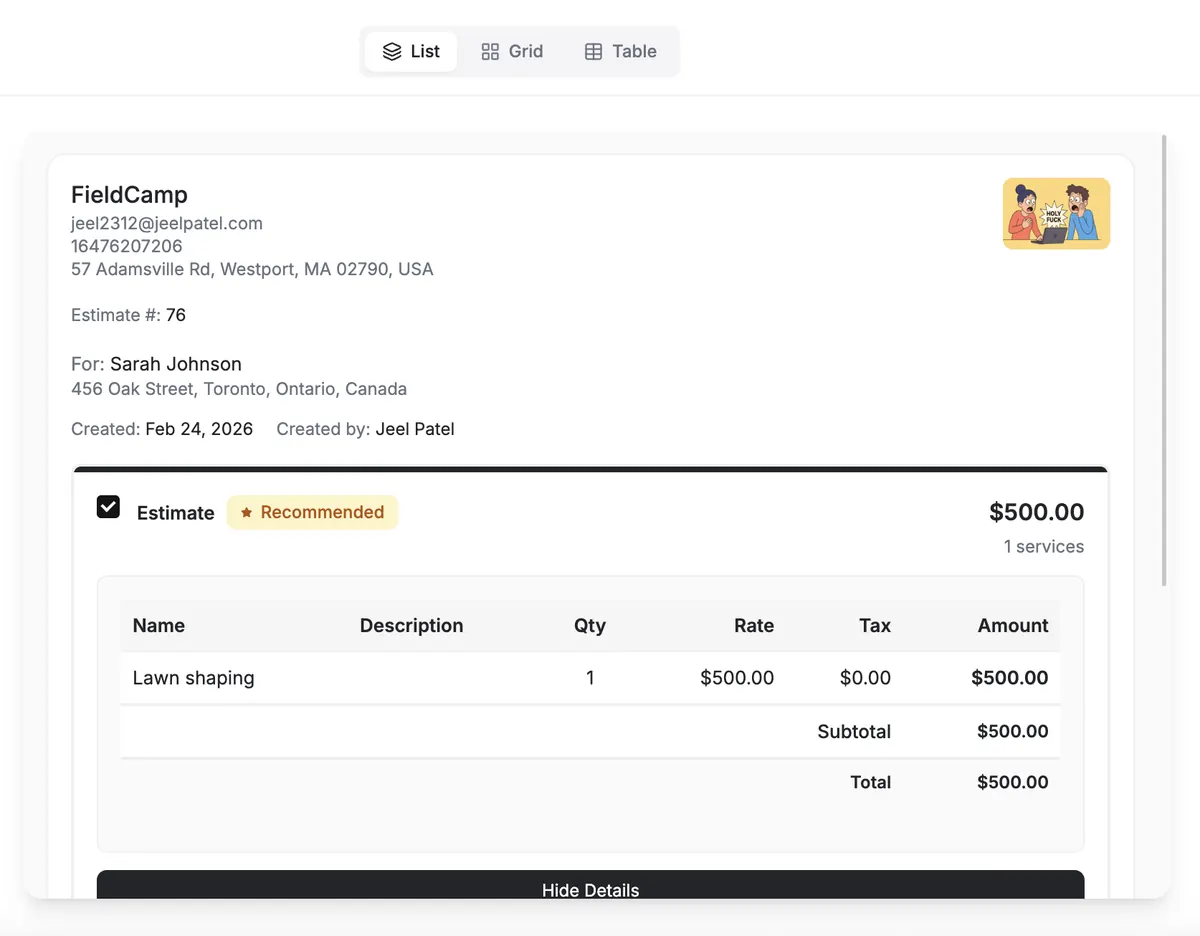Click the Subtotal label

[x=854, y=732]
